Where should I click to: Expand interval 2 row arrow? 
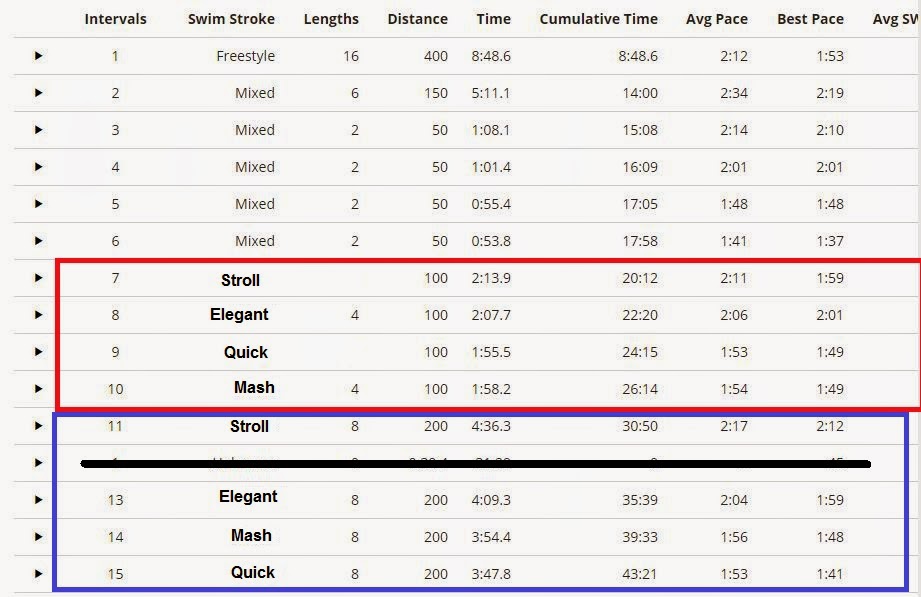point(38,93)
